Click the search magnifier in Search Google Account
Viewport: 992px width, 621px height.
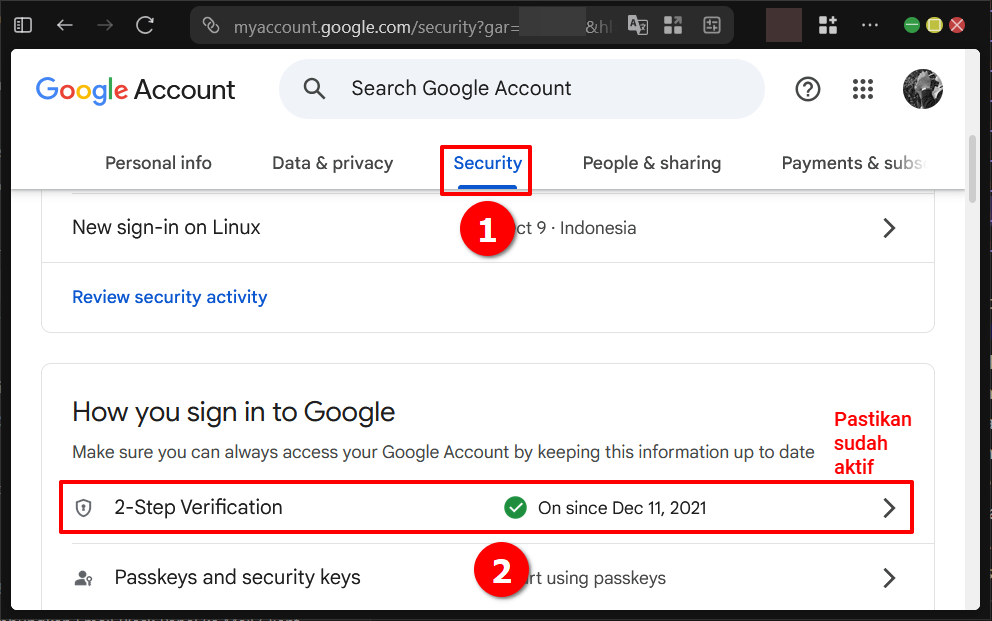pyautogui.click(x=313, y=89)
